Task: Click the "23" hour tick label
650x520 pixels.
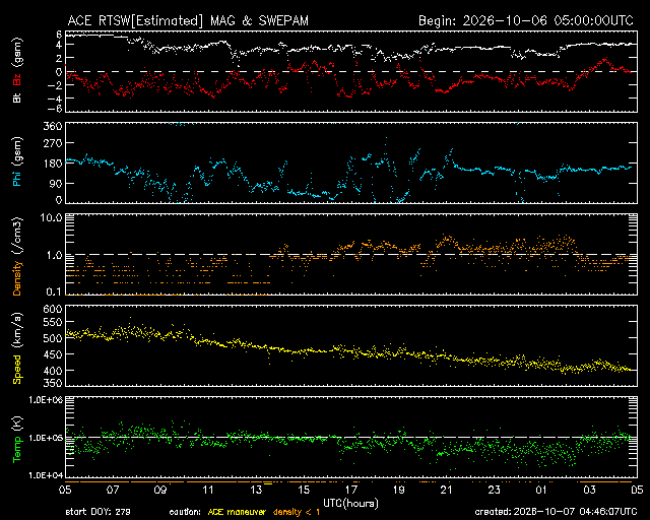Action: [494, 490]
